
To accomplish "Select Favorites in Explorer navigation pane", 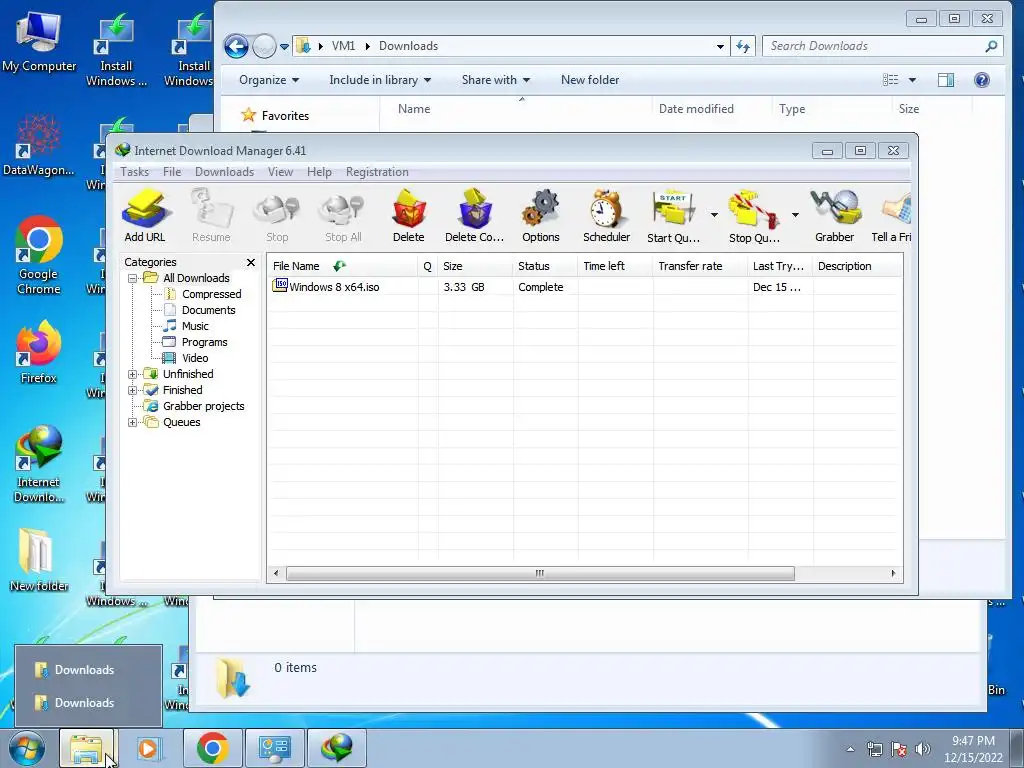I will (x=275, y=116).
